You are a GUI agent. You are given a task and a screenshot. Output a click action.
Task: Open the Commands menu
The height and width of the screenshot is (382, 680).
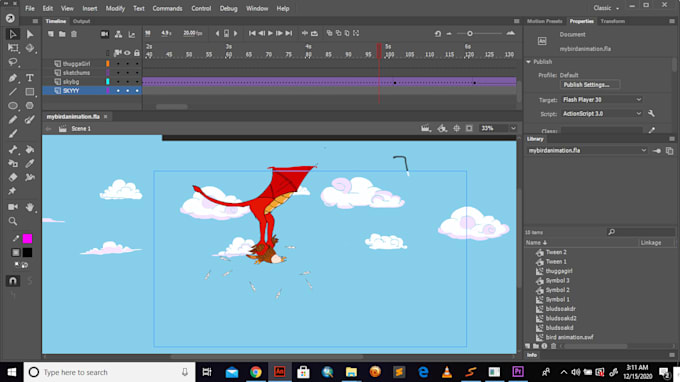point(167,8)
